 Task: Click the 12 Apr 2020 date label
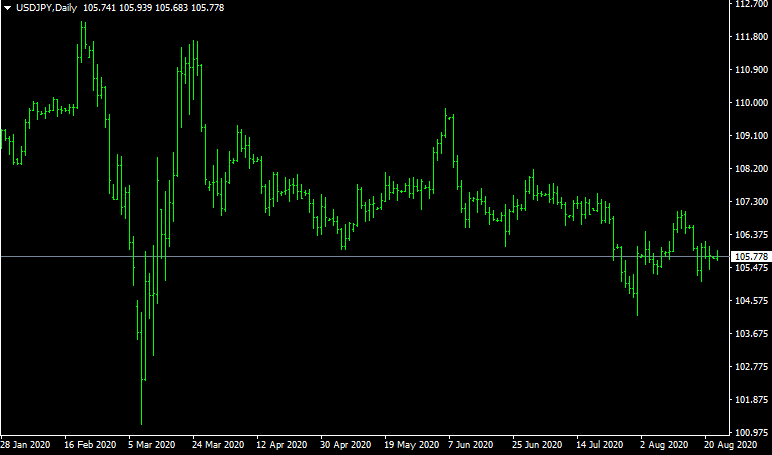click(x=282, y=445)
